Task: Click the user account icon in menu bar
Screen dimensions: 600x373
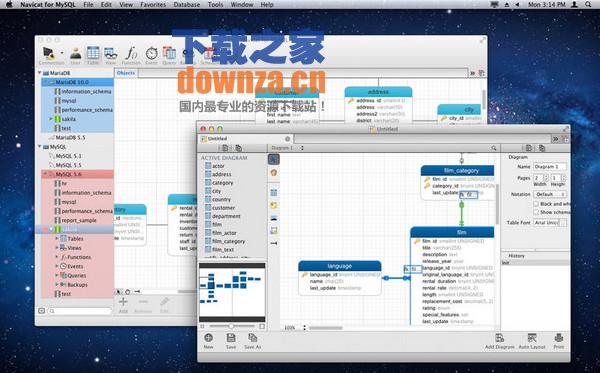Action: (574, 5)
